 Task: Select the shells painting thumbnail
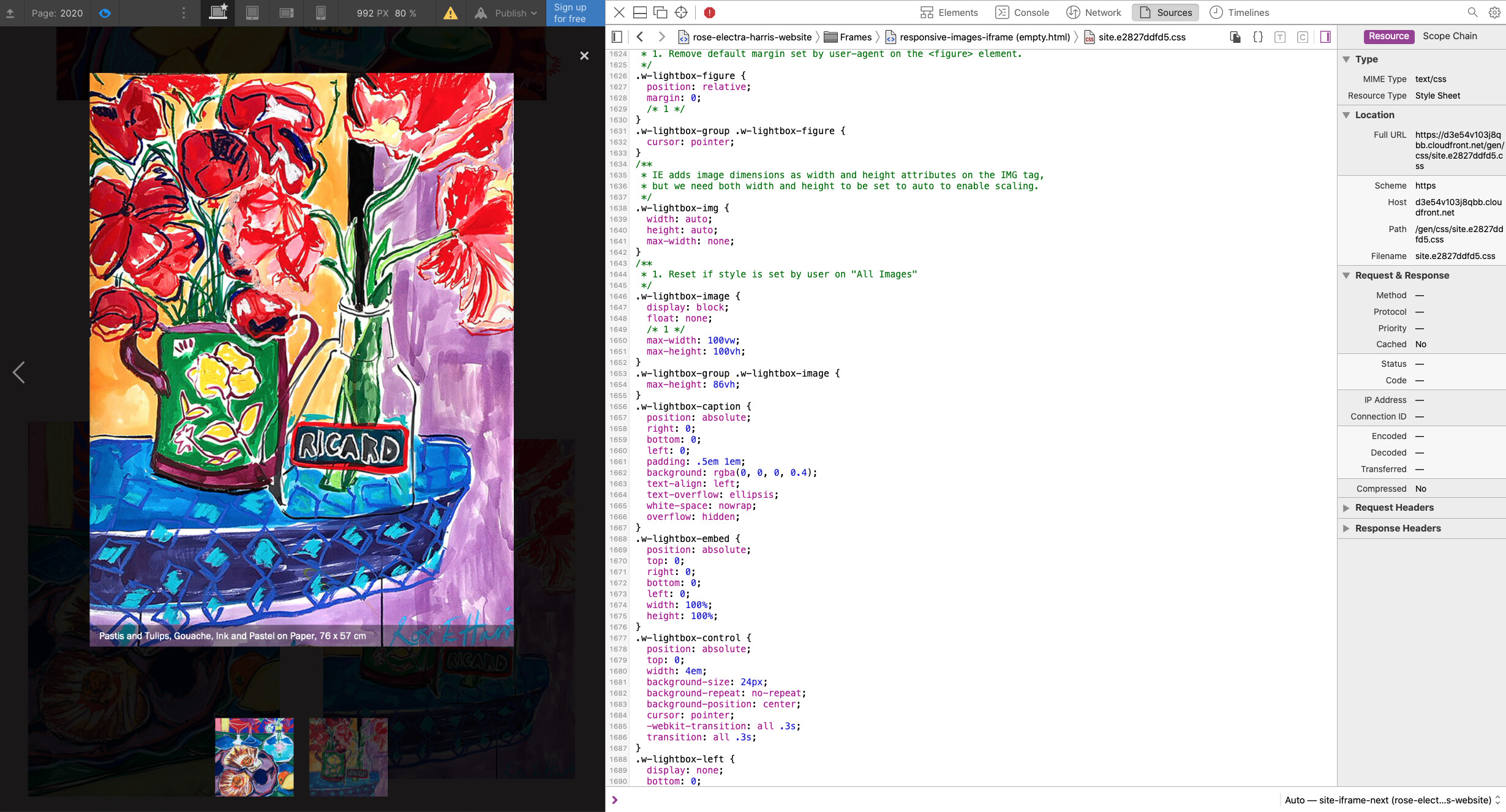(254, 757)
